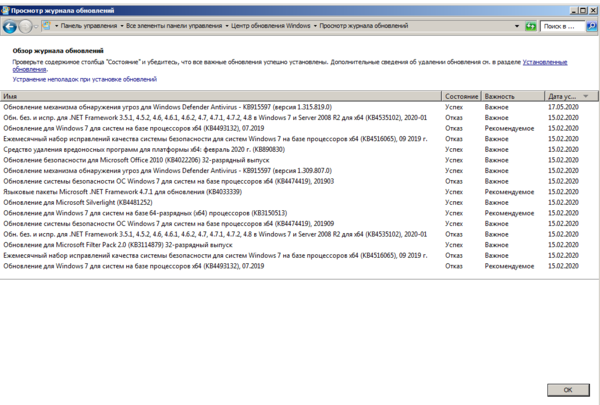
Task: Select Microsoft Office 2010 KB4022206 update row
Action: coord(299,160)
